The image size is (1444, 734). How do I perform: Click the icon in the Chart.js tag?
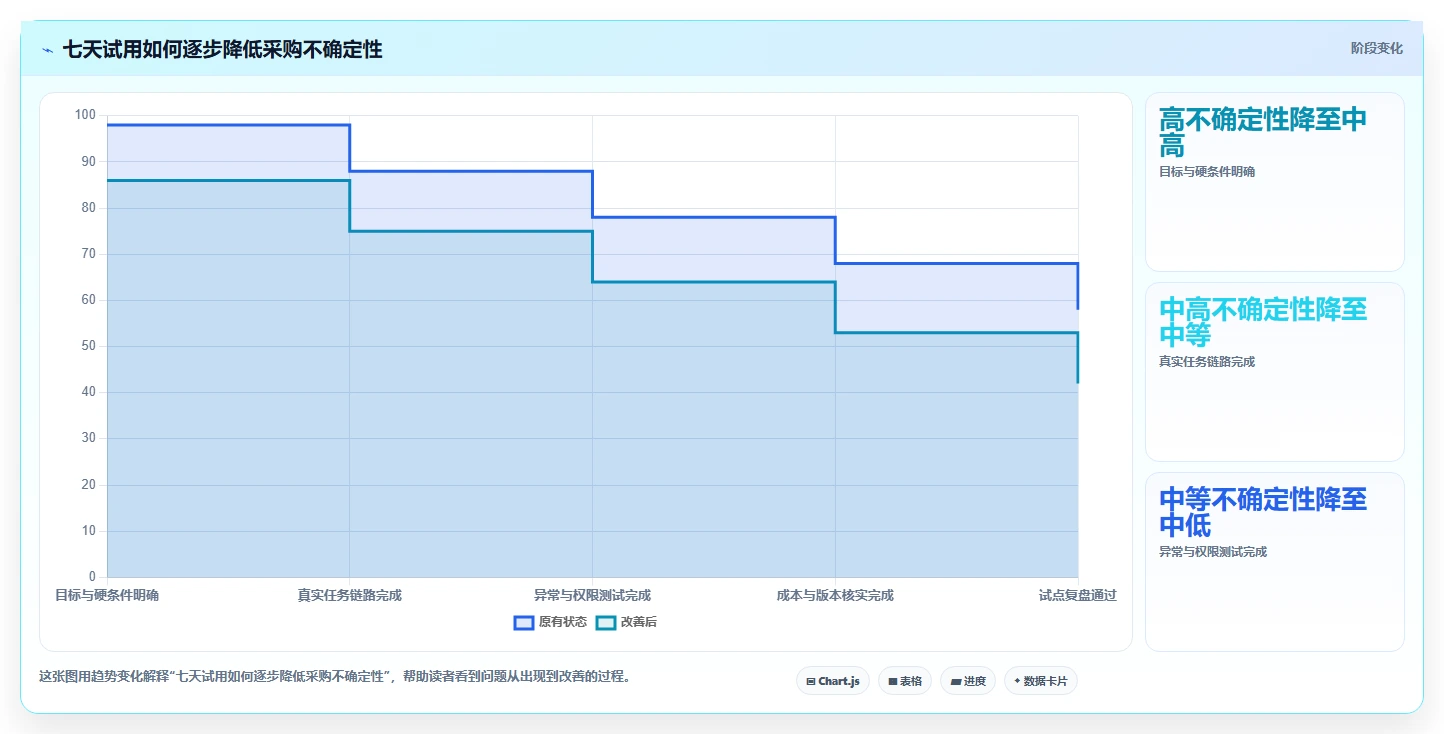click(811, 681)
